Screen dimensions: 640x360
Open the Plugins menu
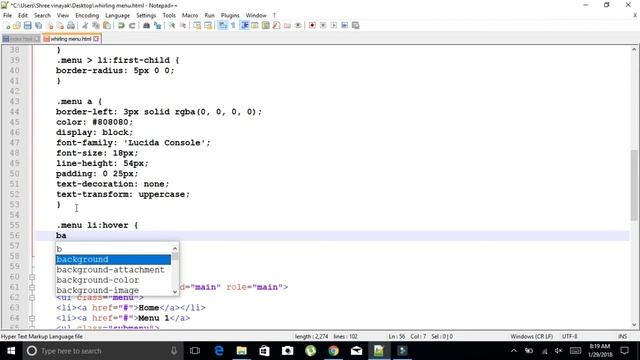coord(230,15)
